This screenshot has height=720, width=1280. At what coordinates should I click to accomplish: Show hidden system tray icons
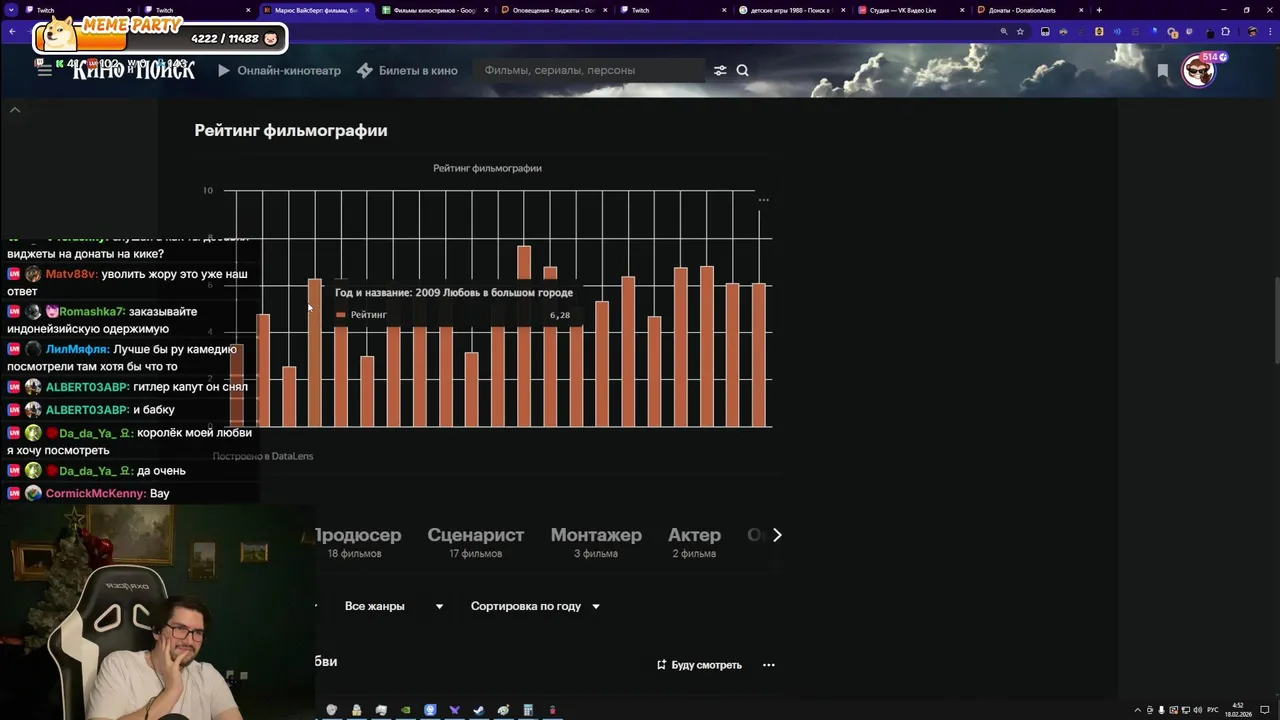point(1139,710)
